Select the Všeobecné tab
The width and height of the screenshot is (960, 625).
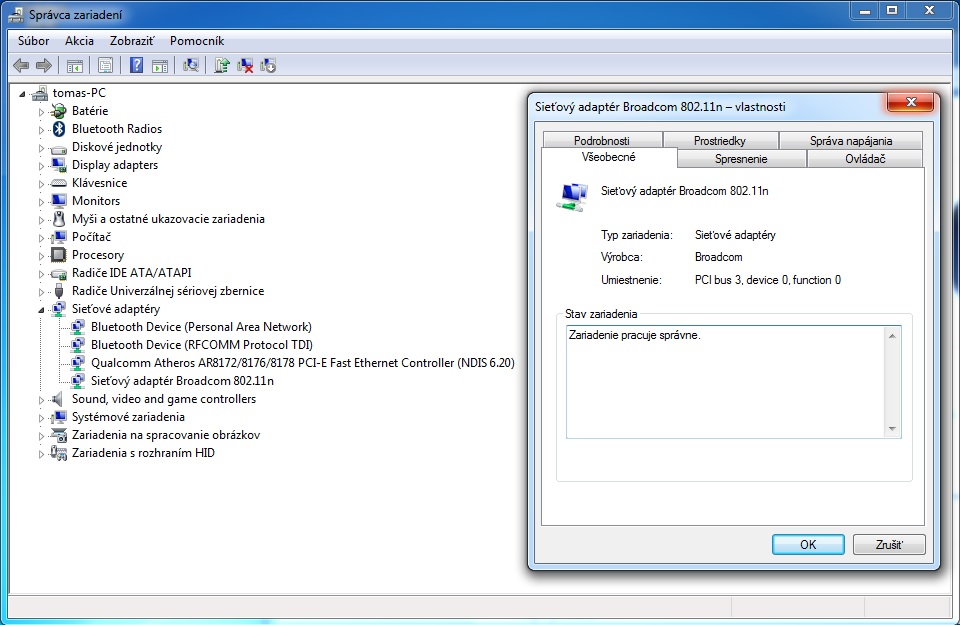(609, 157)
